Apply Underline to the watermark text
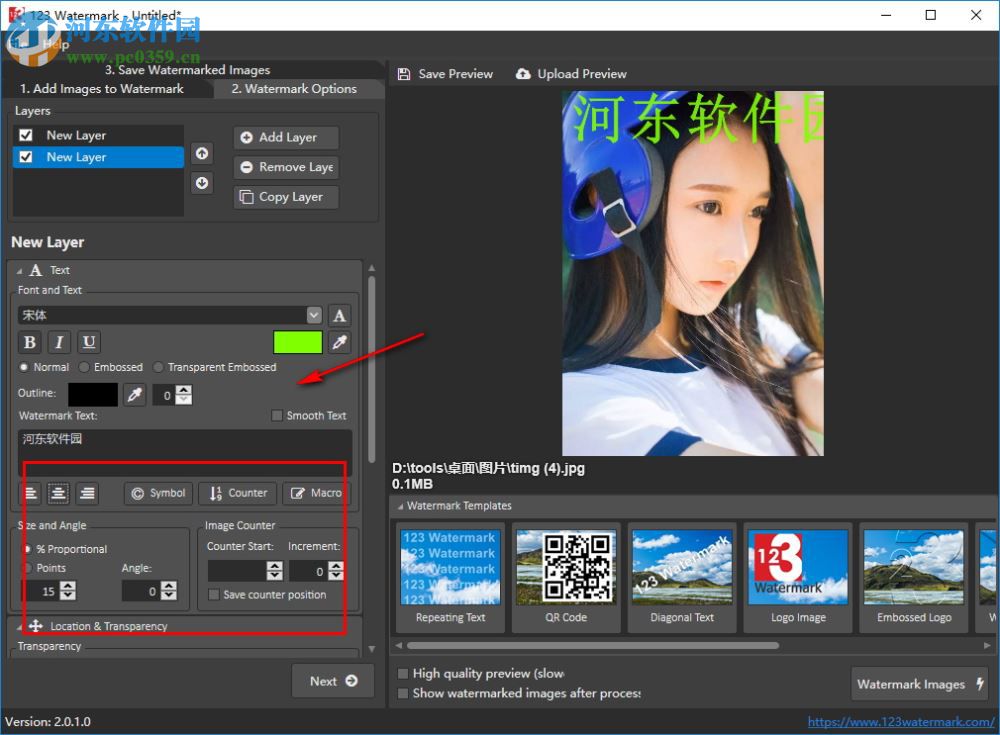The image size is (1000, 735). pos(89,342)
